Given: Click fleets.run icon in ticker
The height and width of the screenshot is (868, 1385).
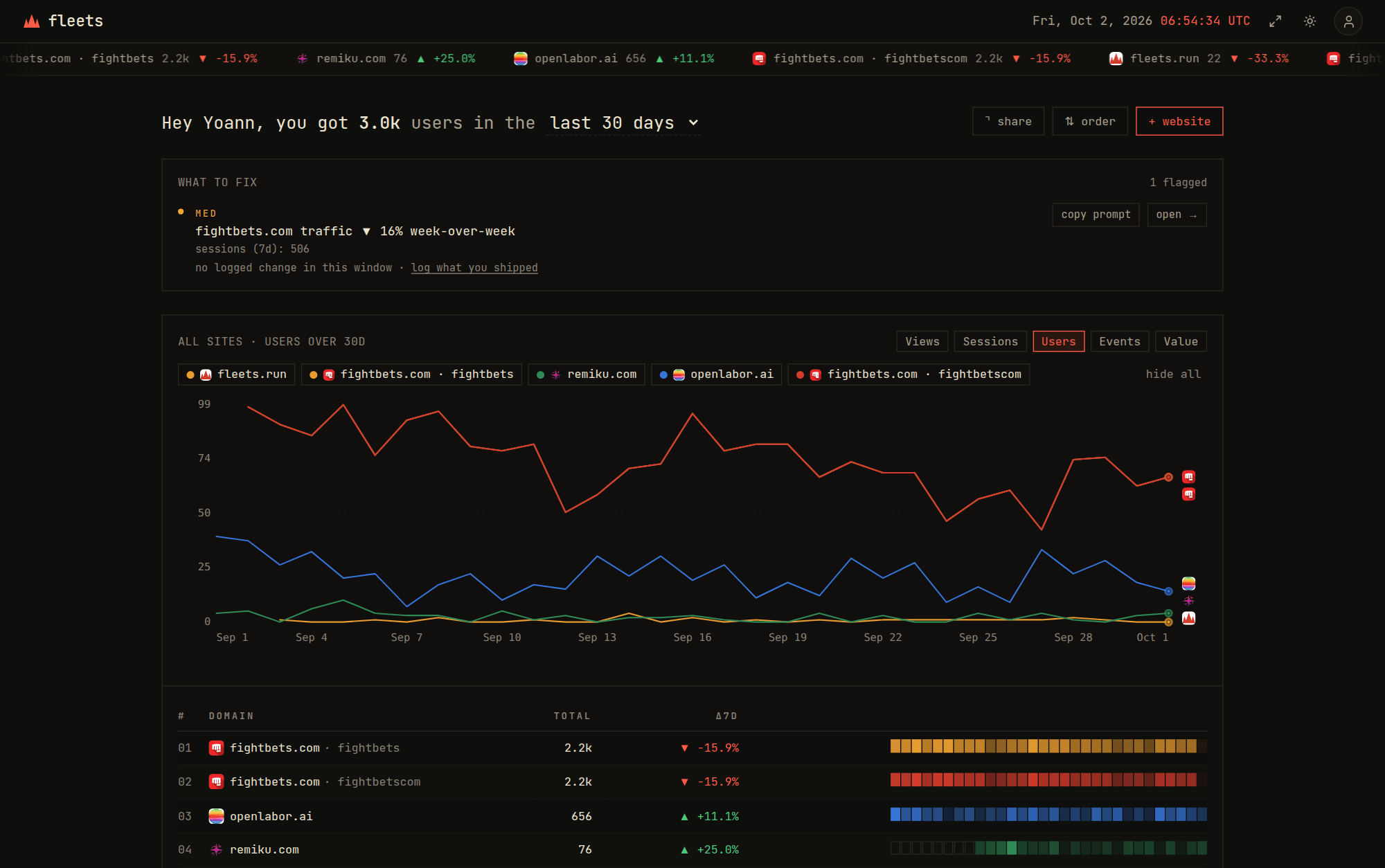Looking at the screenshot, I should pos(1116,59).
